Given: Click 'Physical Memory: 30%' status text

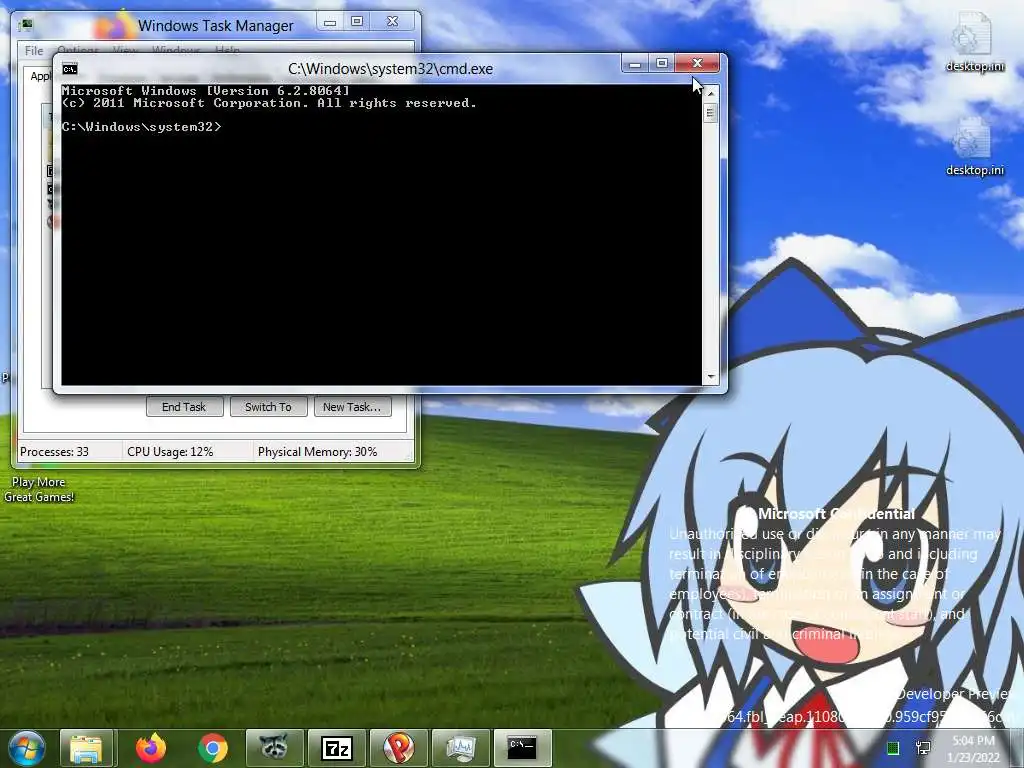Looking at the screenshot, I should pyautogui.click(x=317, y=452).
